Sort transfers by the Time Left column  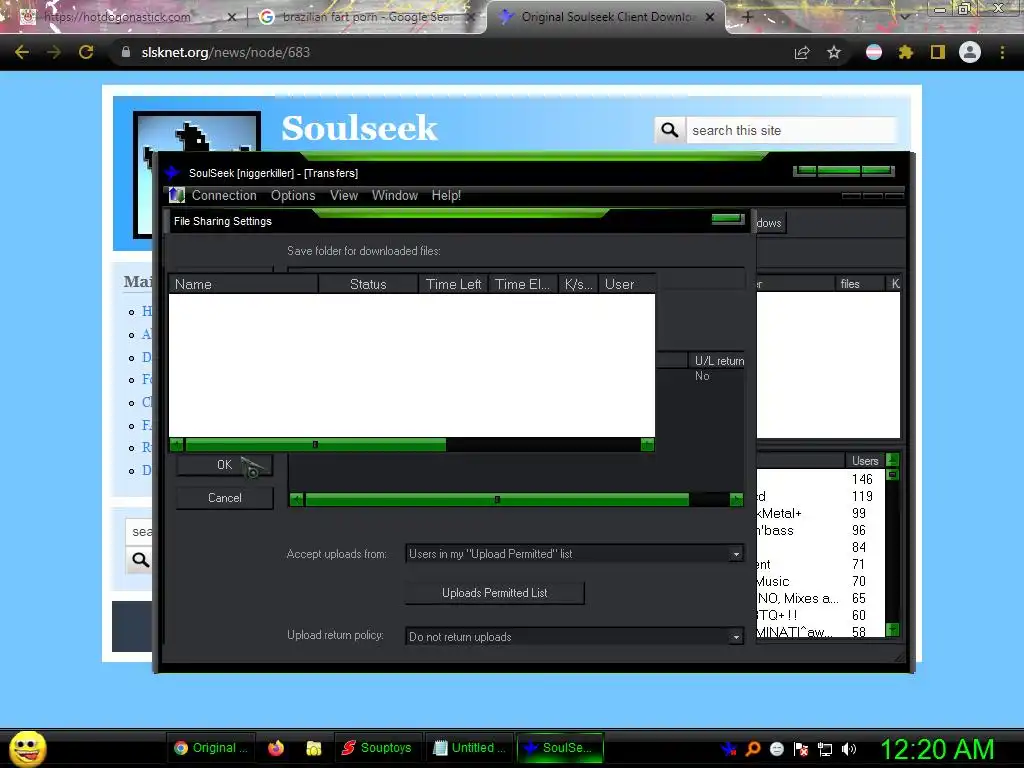pyautogui.click(x=453, y=284)
